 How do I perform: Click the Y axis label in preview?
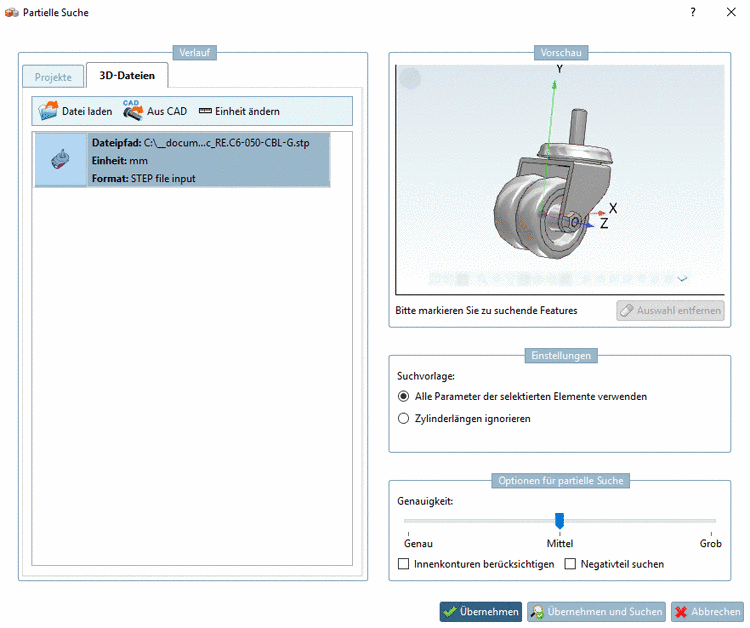point(559,69)
